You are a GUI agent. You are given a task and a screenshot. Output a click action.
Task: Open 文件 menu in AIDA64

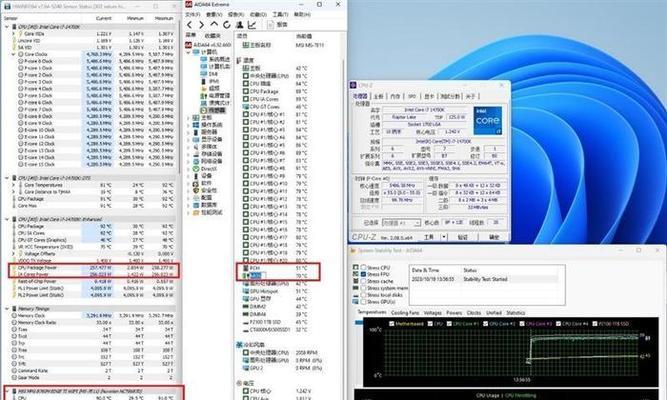[x=193, y=14]
